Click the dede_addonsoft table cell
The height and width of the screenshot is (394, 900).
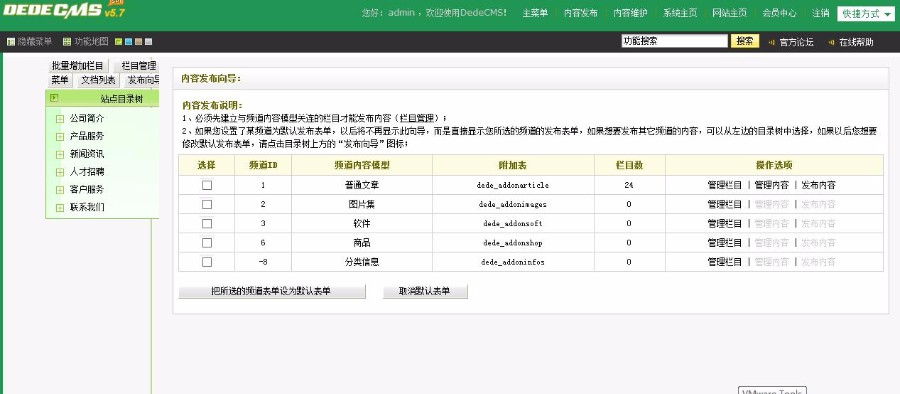[x=513, y=223]
